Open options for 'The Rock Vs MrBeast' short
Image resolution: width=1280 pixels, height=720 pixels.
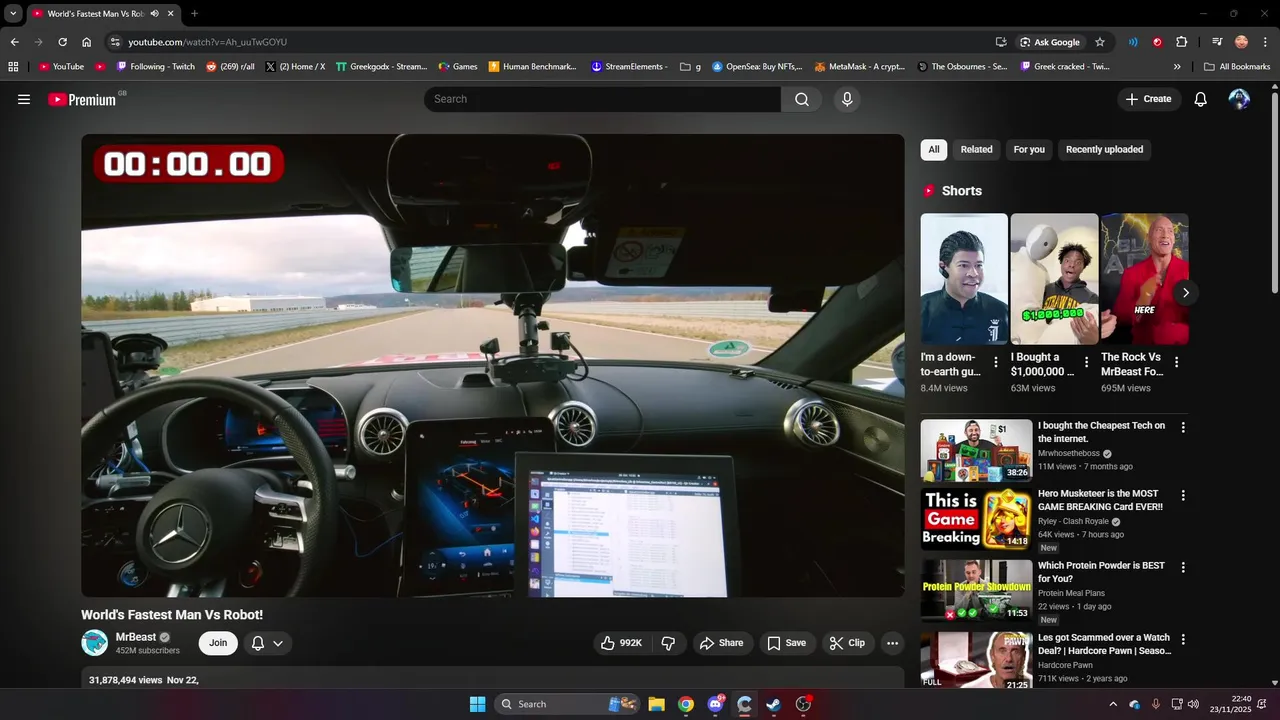point(1176,362)
